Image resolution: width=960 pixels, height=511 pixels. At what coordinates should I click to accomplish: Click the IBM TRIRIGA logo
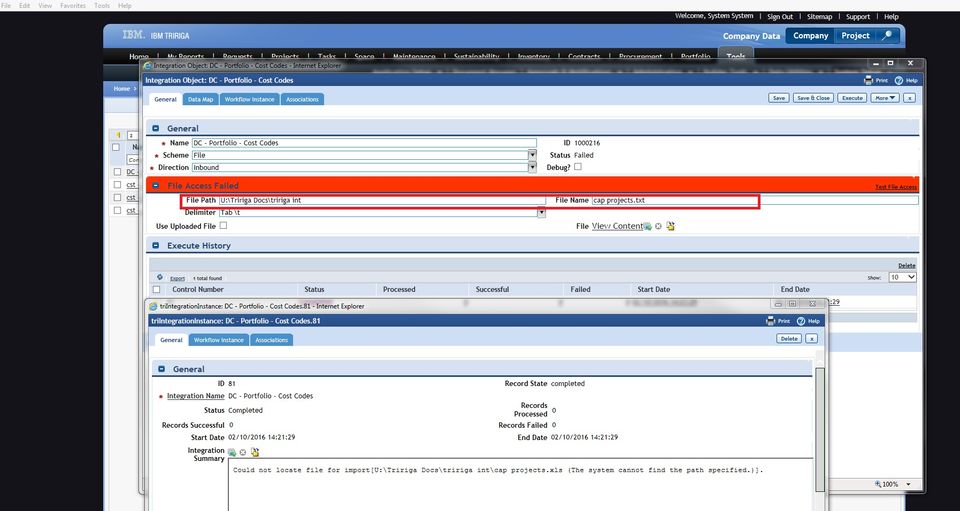click(156, 35)
